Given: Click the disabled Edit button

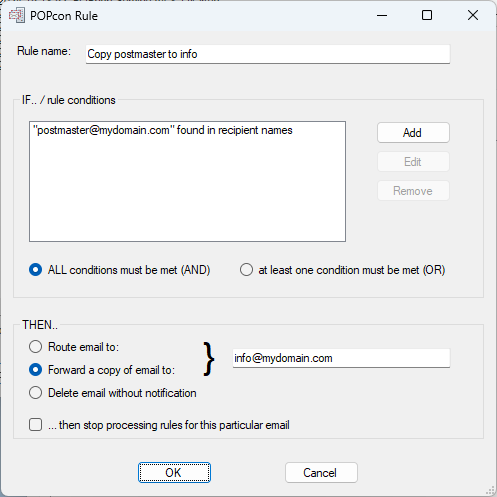Looking at the screenshot, I should click(413, 162).
